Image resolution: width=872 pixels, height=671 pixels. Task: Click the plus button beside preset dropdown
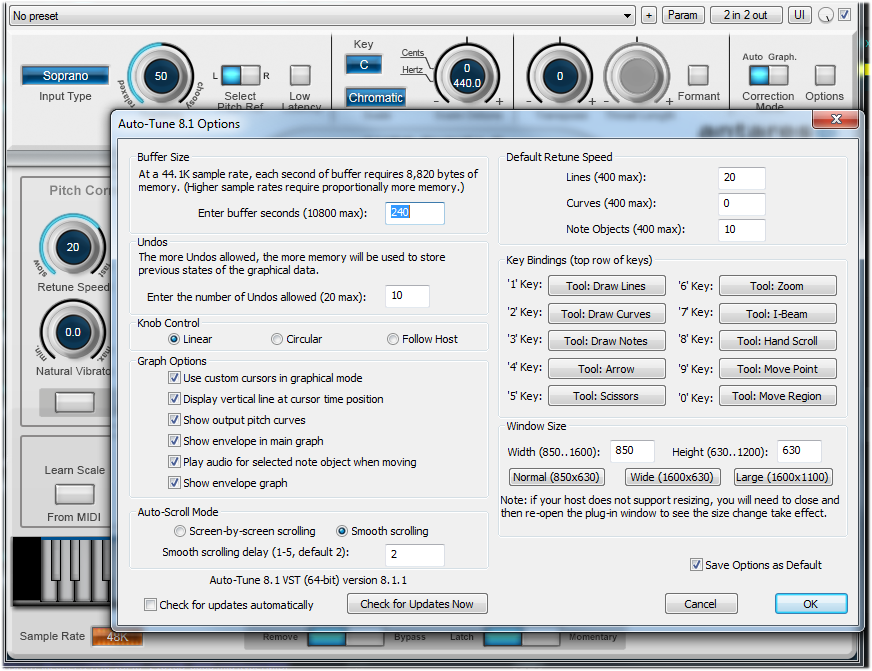click(648, 16)
